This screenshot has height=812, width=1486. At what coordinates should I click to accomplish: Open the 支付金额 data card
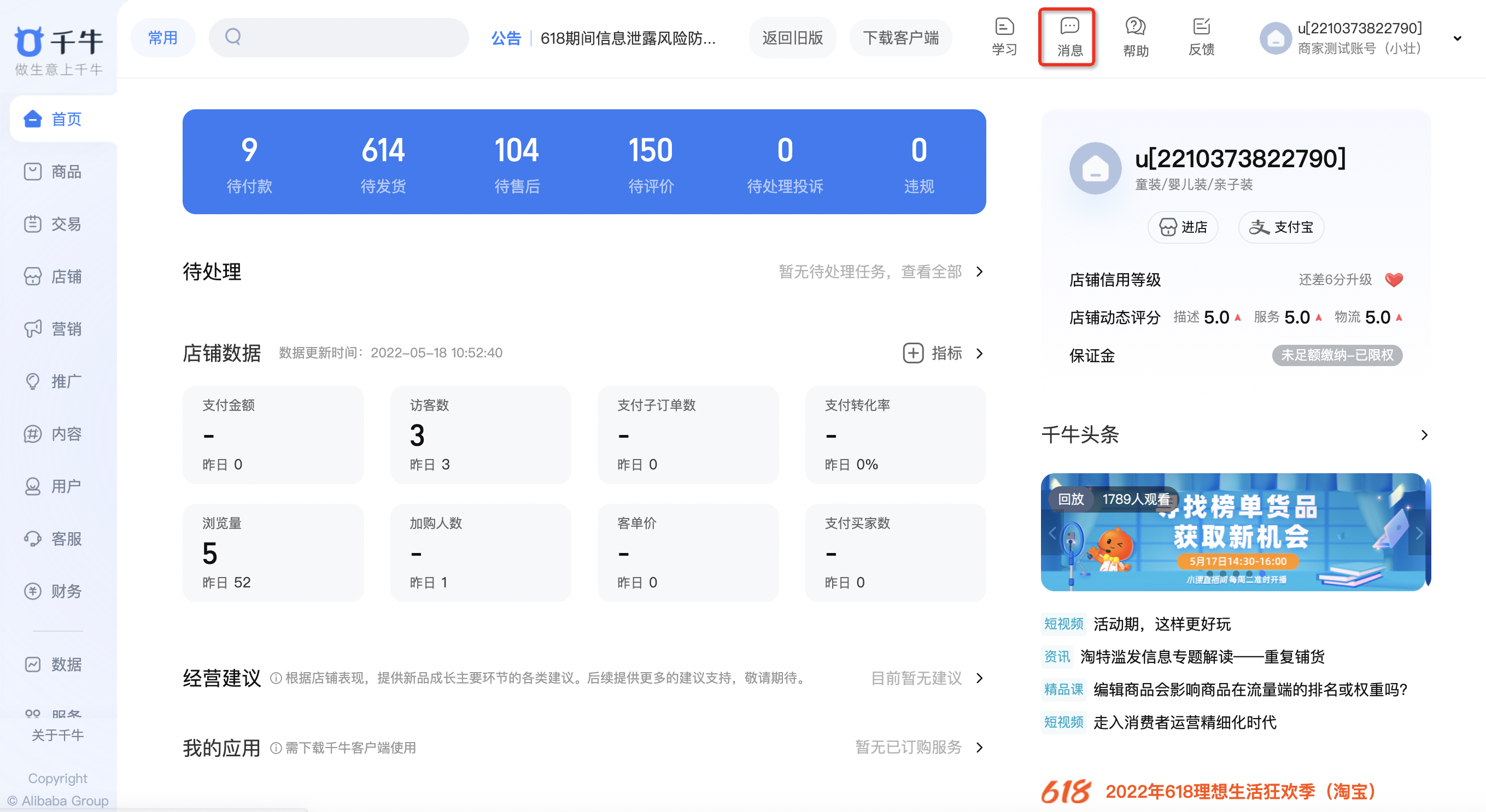tap(273, 435)
